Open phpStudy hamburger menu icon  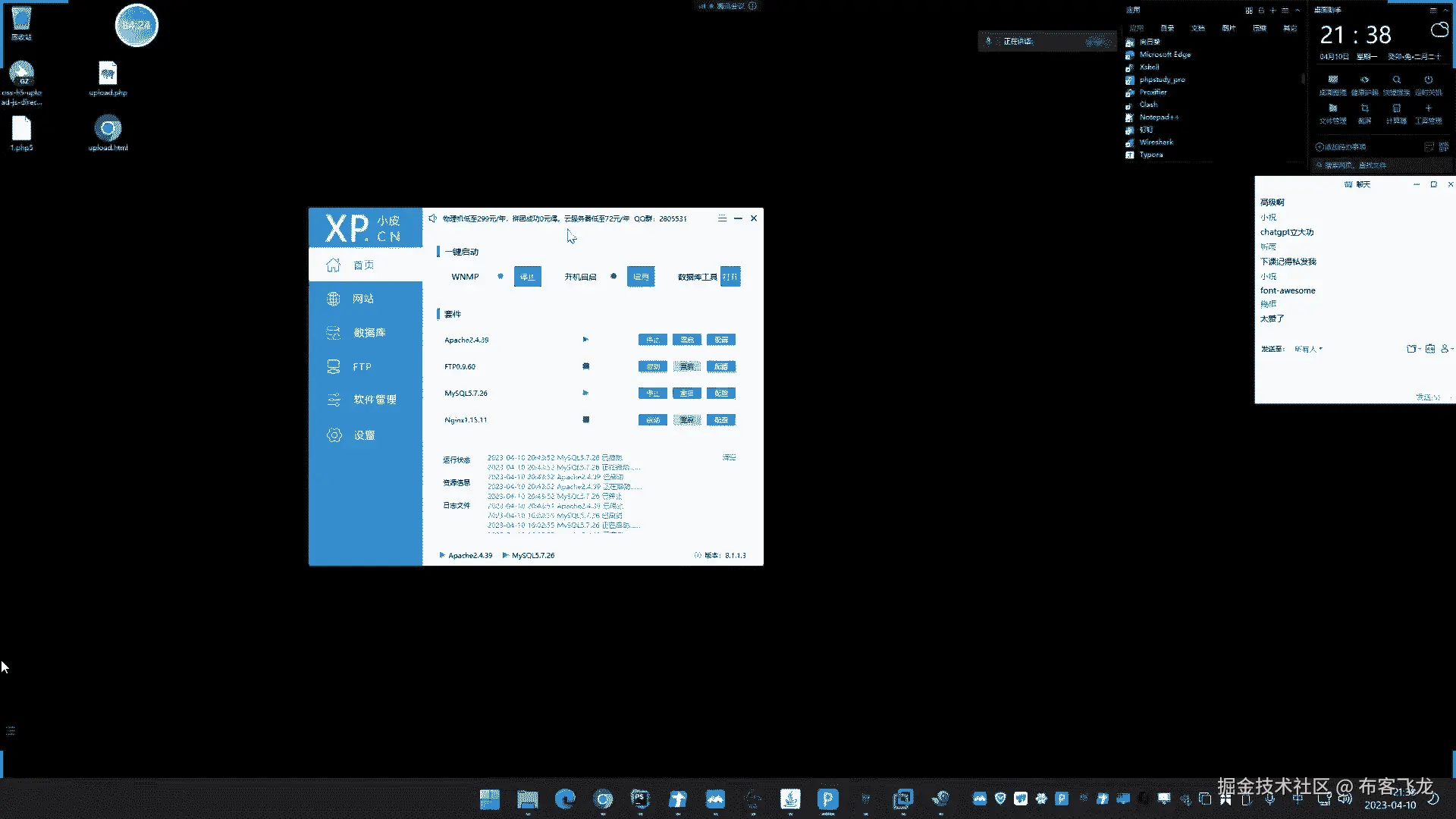coord(722,218)
